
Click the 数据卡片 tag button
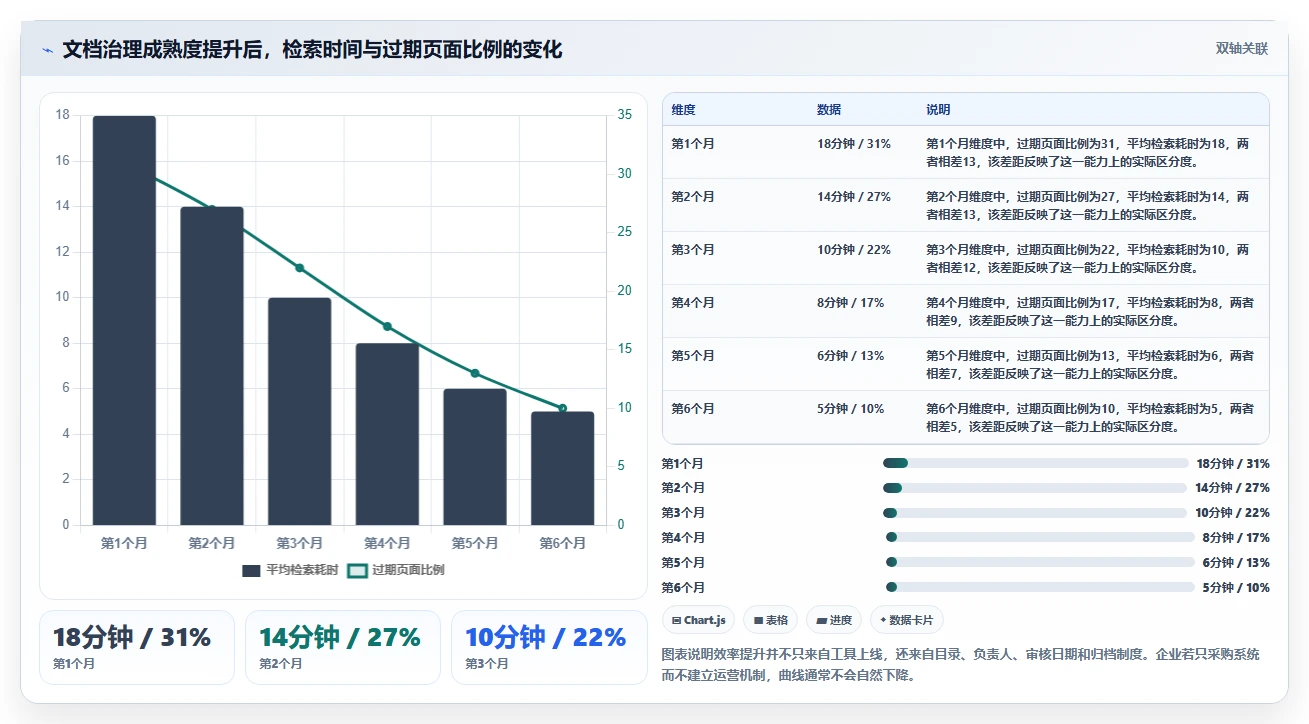(906, 620)
